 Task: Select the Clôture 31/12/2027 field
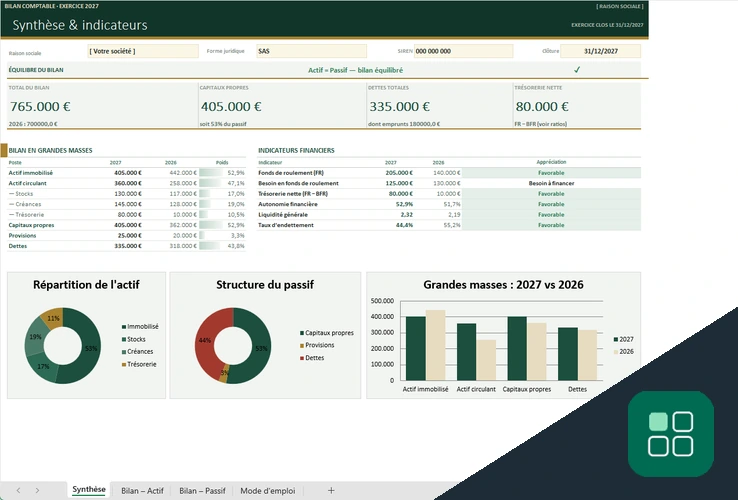point(601,51)
